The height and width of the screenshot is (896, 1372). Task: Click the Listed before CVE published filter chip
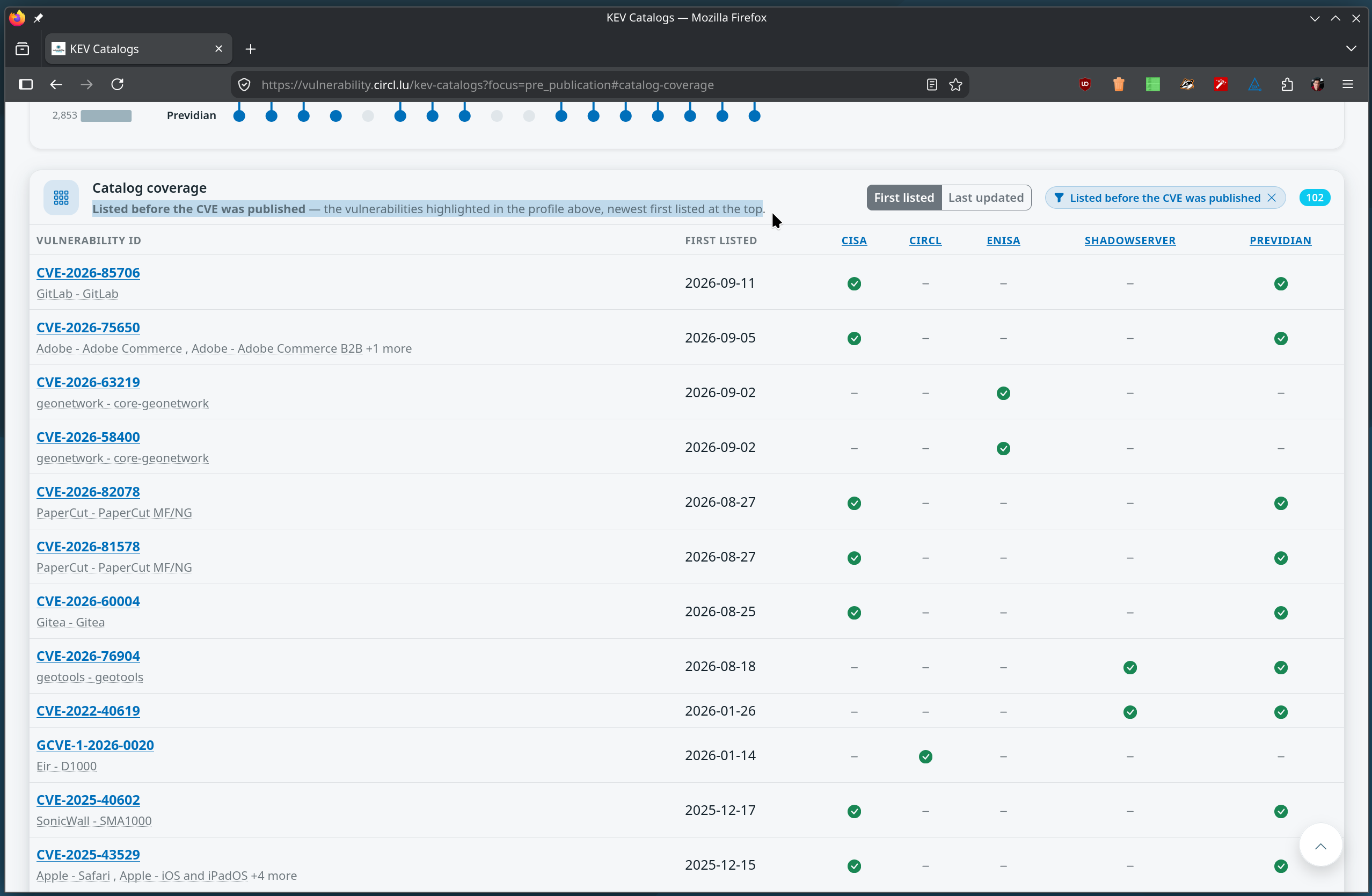pyautogui.click(x=1165, y=198)
